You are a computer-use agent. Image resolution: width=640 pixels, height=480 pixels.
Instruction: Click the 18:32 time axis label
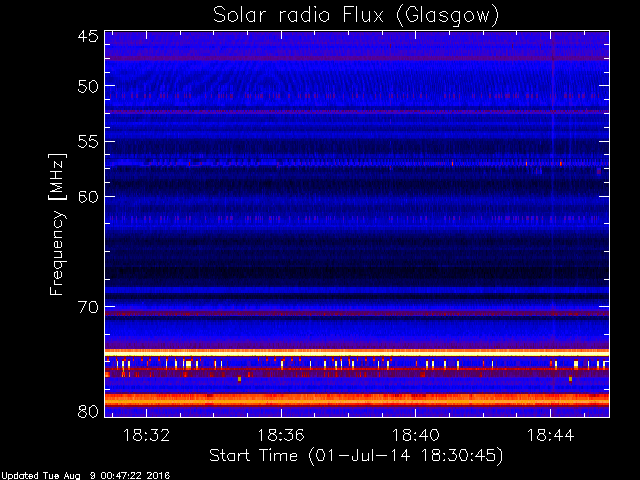tap(146, 435)
